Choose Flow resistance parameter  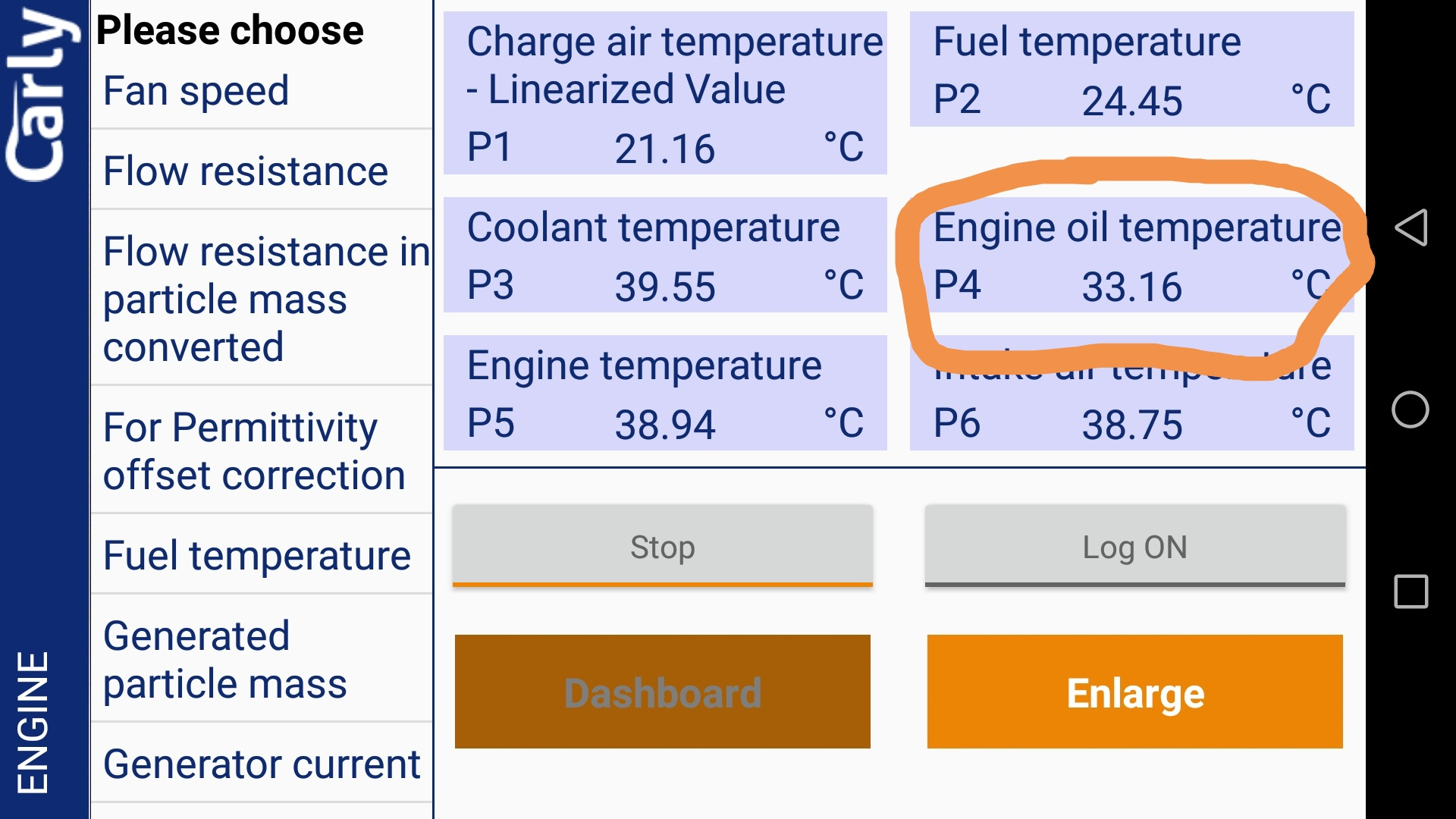coord(262,171)
